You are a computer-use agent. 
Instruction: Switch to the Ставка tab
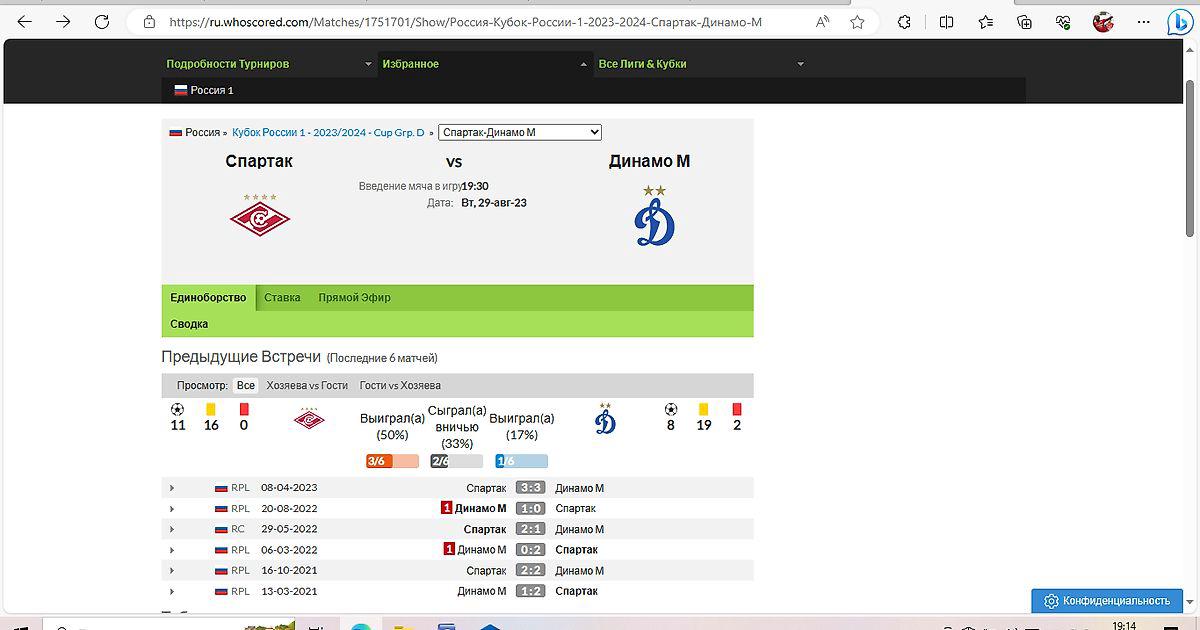pos(282,298)
